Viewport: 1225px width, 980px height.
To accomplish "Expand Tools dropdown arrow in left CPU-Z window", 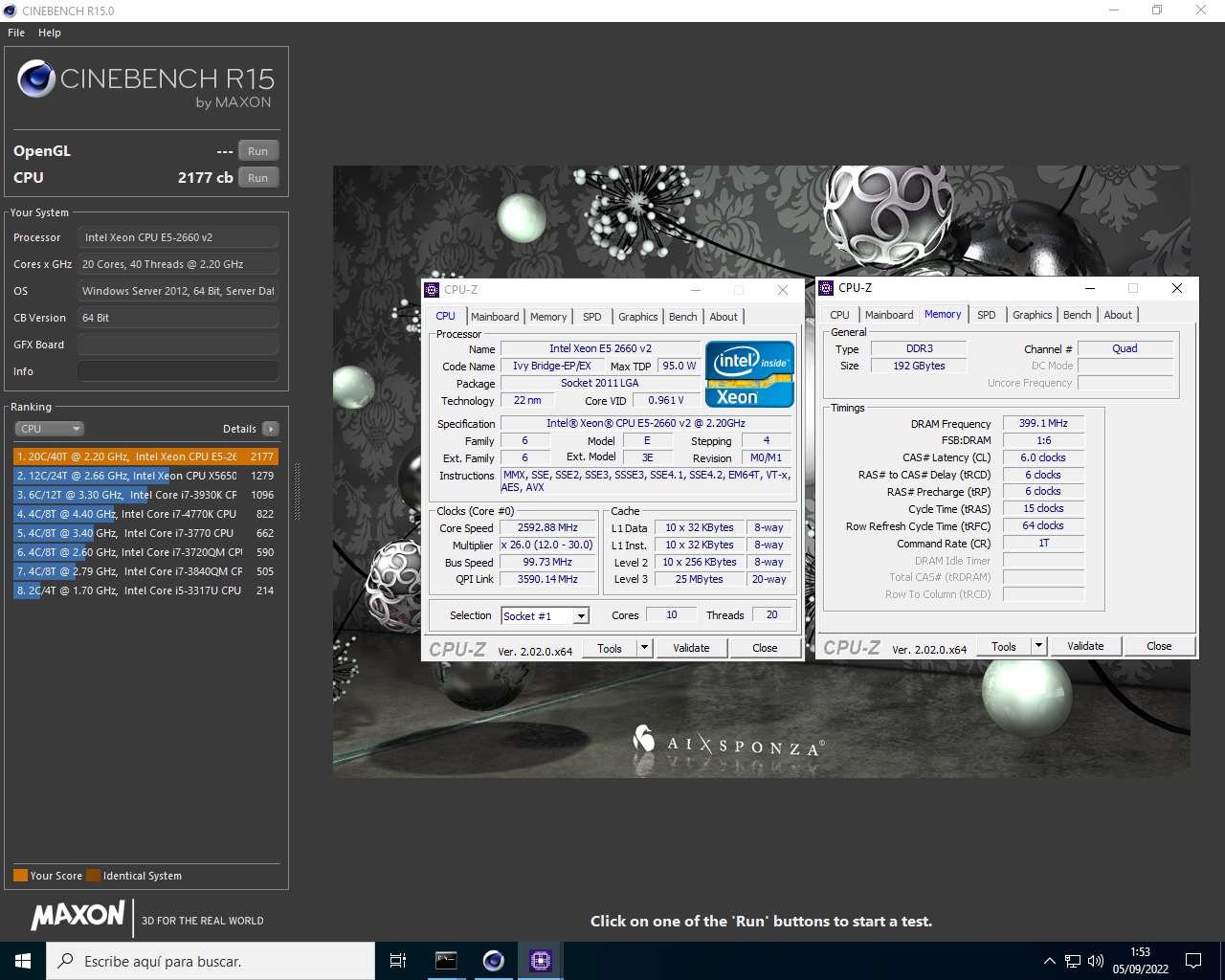I will click(x=645, y=648).
